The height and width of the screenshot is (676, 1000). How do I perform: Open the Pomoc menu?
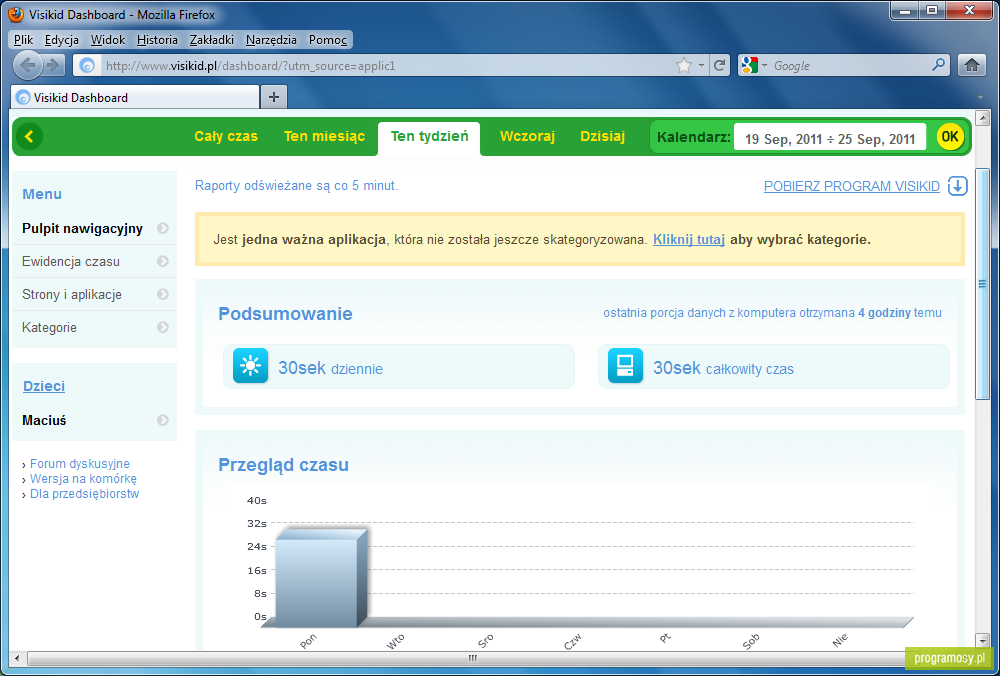point(328,40)
